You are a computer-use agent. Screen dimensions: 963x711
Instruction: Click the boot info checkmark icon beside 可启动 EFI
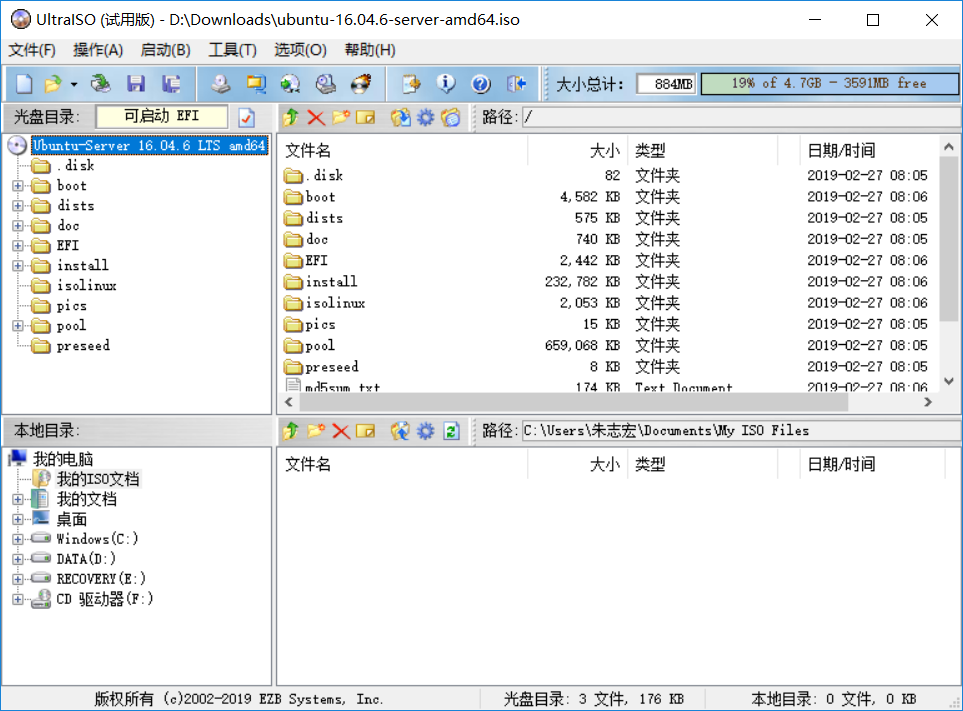[x=246, y=117]
